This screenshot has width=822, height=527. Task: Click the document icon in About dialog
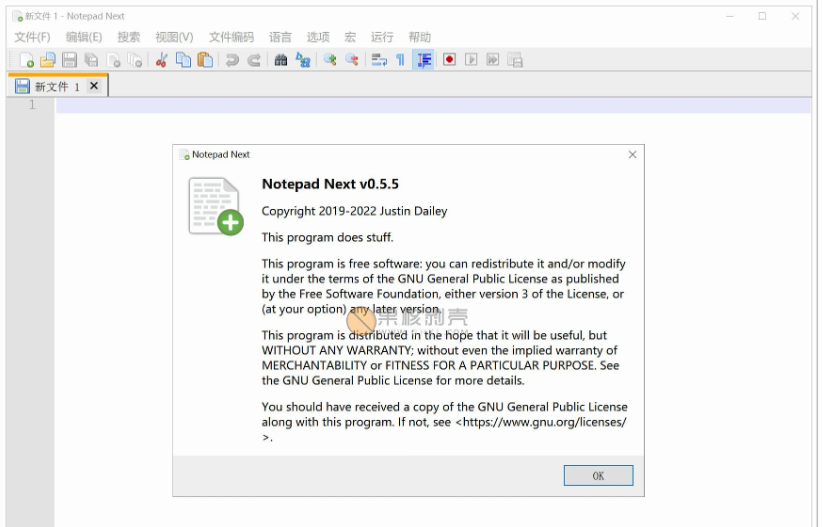[x=215, y=207]
